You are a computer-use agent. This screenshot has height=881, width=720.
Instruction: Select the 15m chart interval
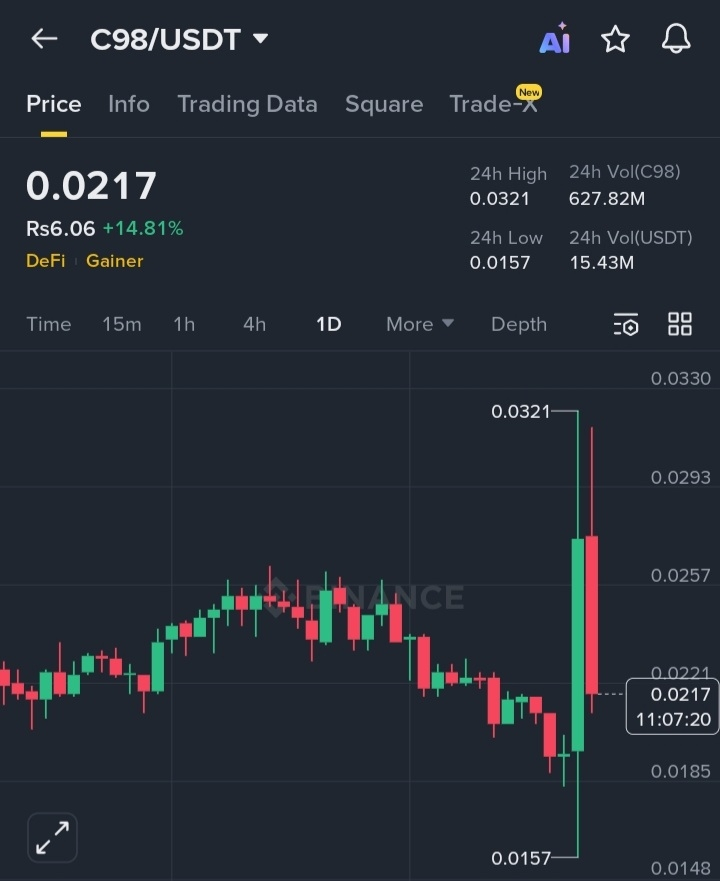click(122, 324)
